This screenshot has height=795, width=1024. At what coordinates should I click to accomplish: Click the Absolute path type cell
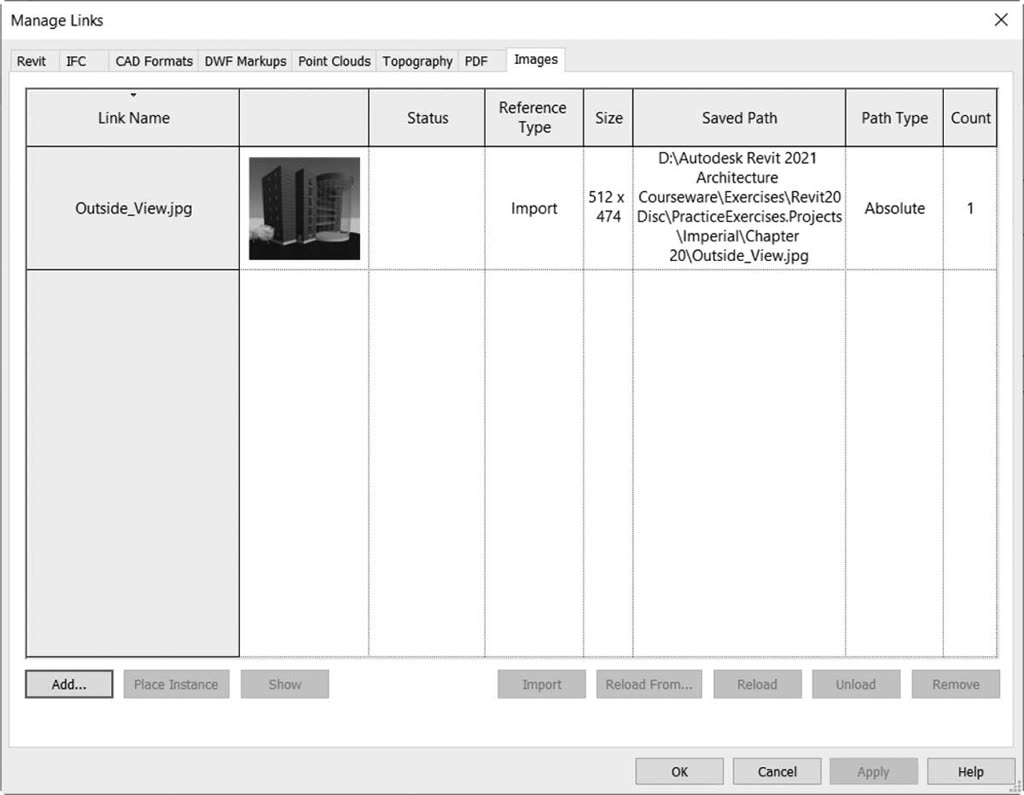tap(895, 208)
